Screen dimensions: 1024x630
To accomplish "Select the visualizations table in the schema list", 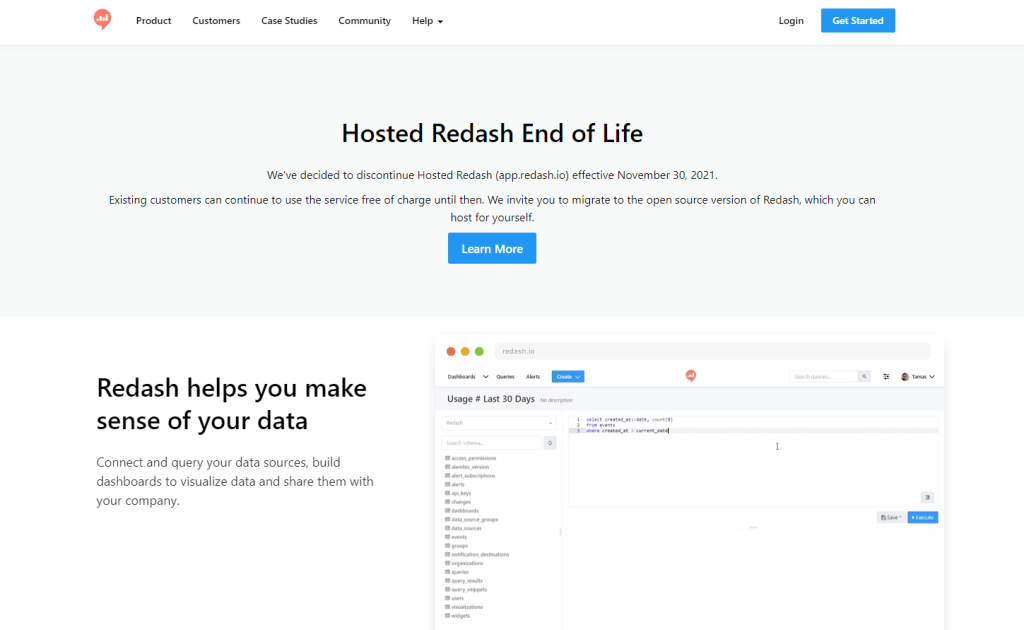I will tap(467, 607).
